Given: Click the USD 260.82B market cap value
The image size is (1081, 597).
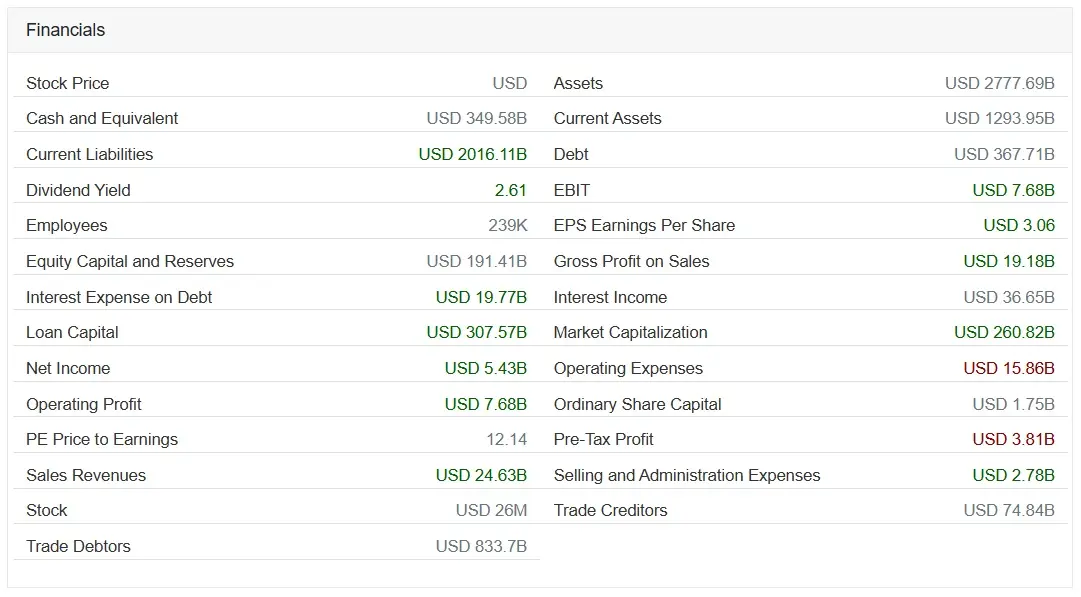Looking at the screenshot, I should (x=1004, y=332).
